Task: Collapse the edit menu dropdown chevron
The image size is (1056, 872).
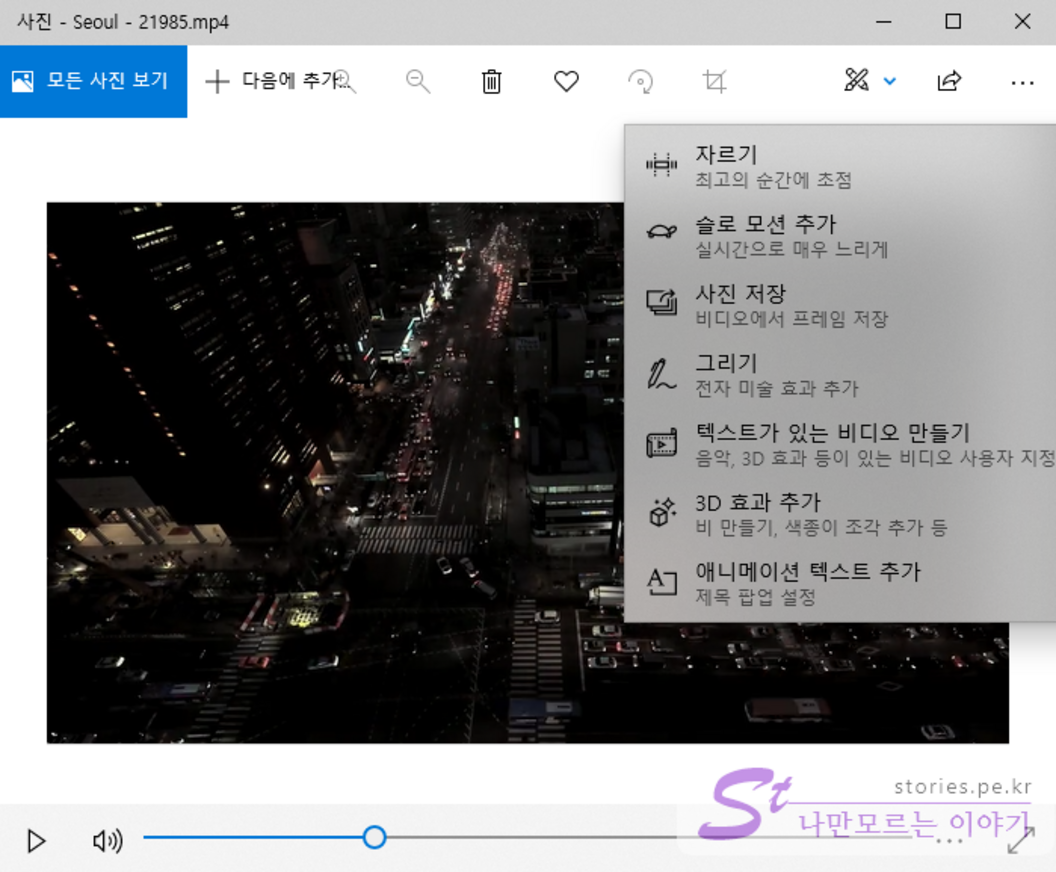Action: 889,82
